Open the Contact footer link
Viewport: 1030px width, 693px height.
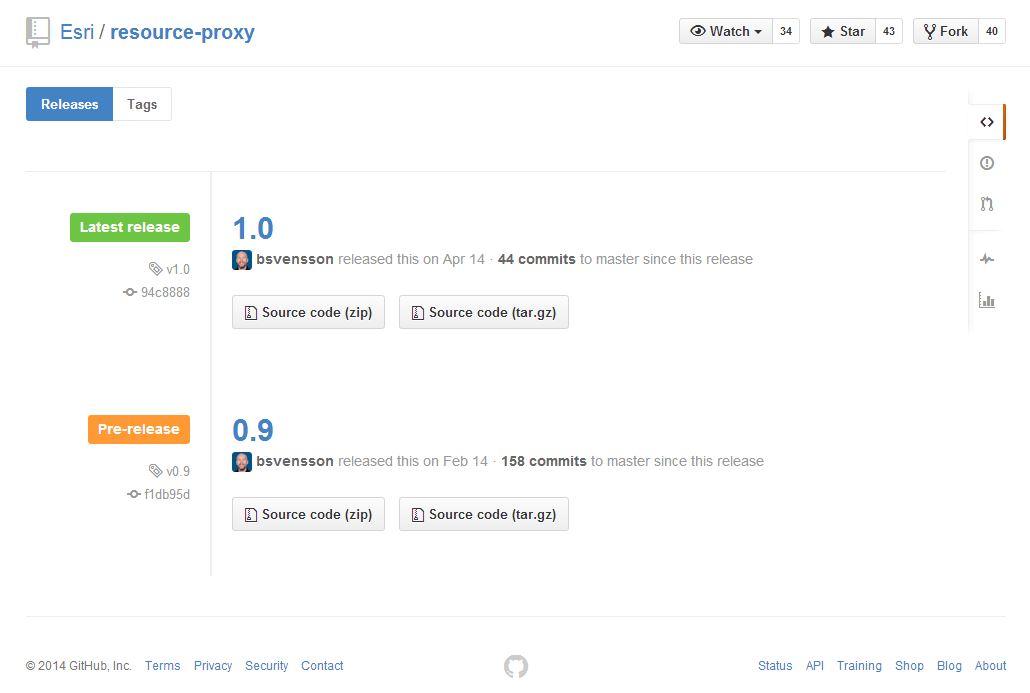coord(322,665)
